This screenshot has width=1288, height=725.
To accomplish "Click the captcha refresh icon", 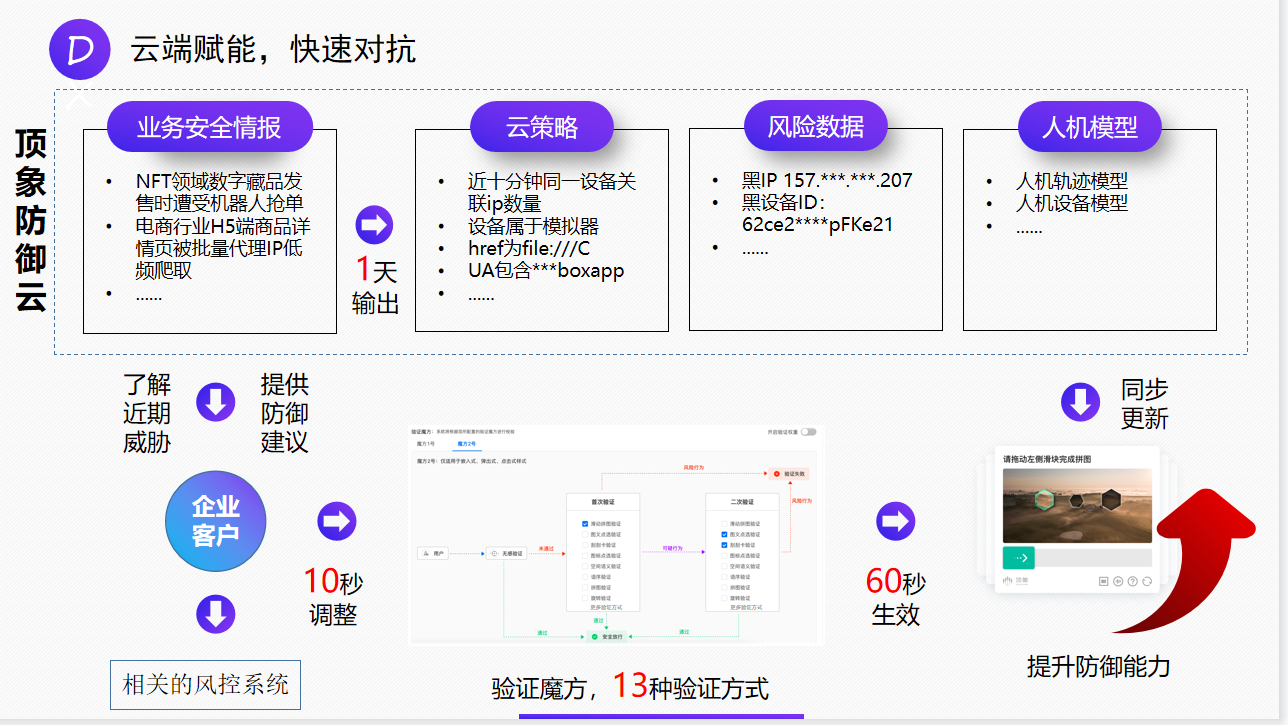I will [x=1147, y=581].
